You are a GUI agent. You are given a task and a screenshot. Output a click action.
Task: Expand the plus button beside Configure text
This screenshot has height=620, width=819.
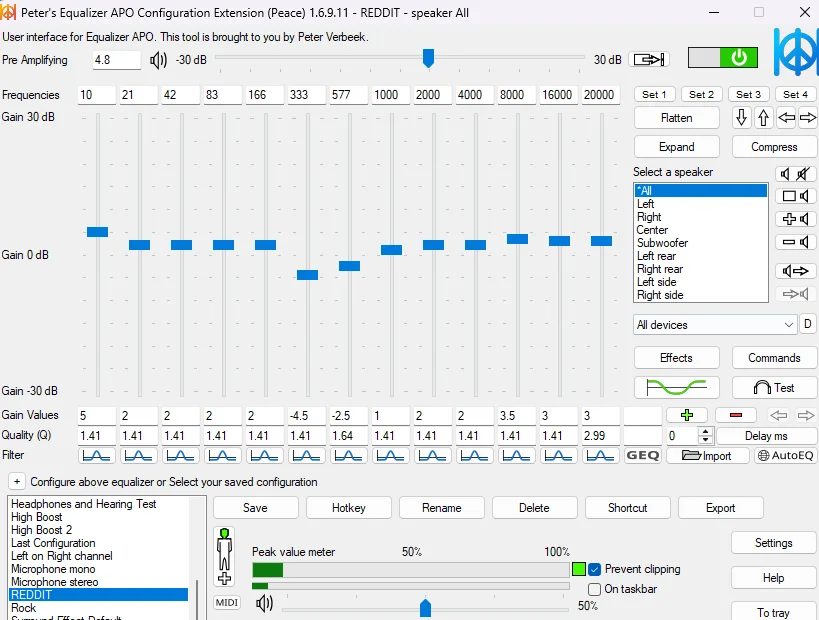coord(17,482)
